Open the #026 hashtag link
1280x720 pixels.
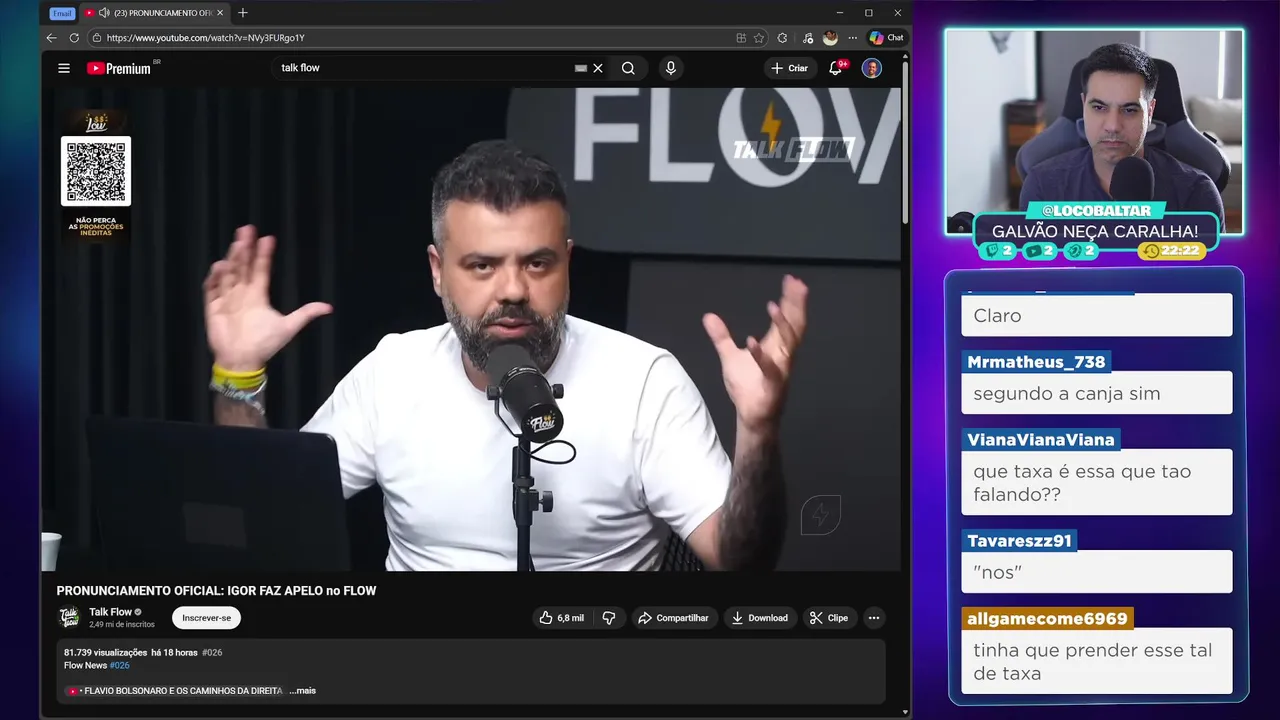point(119,665)
